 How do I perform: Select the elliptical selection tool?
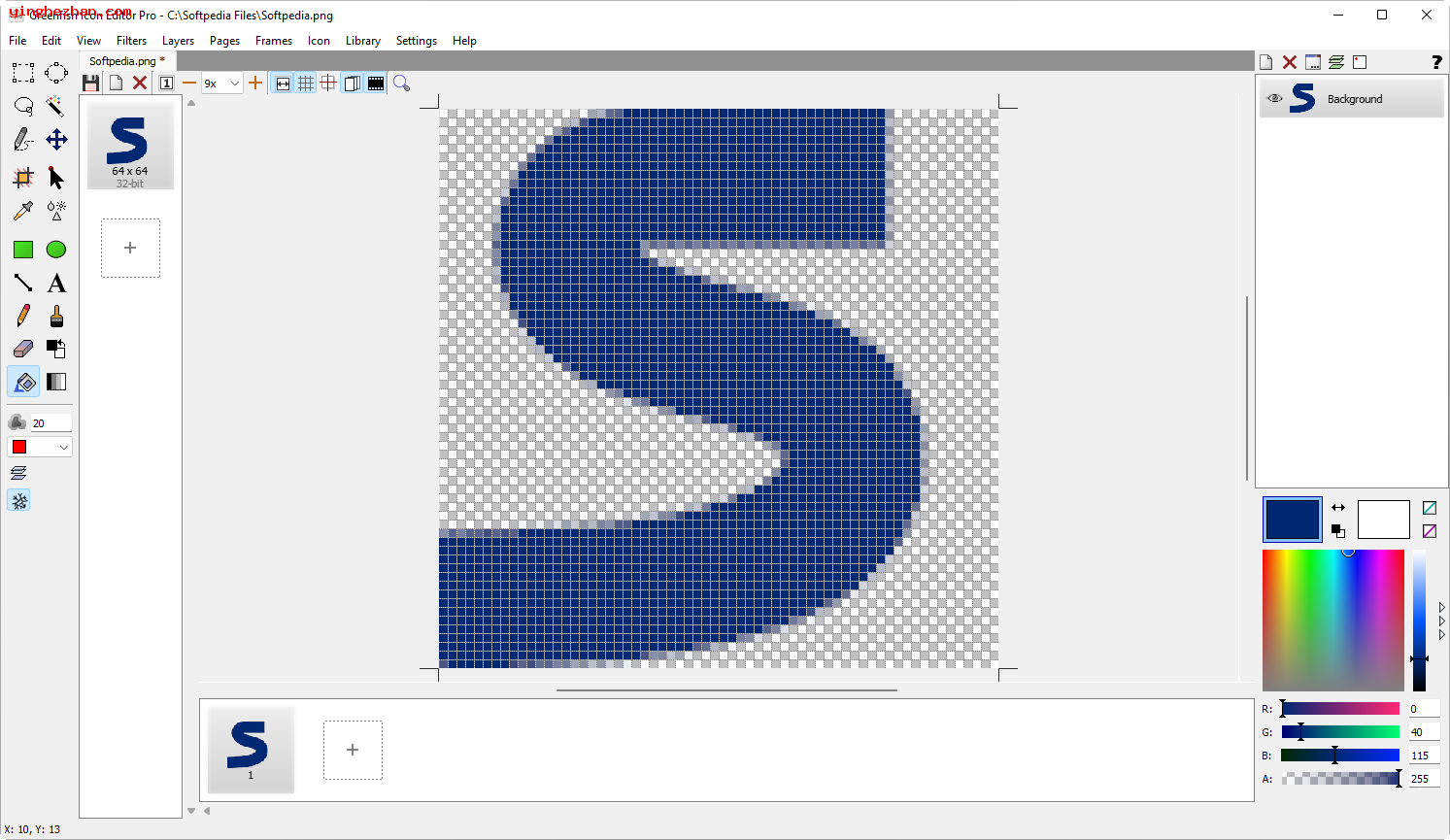click(x=56, y=73)
